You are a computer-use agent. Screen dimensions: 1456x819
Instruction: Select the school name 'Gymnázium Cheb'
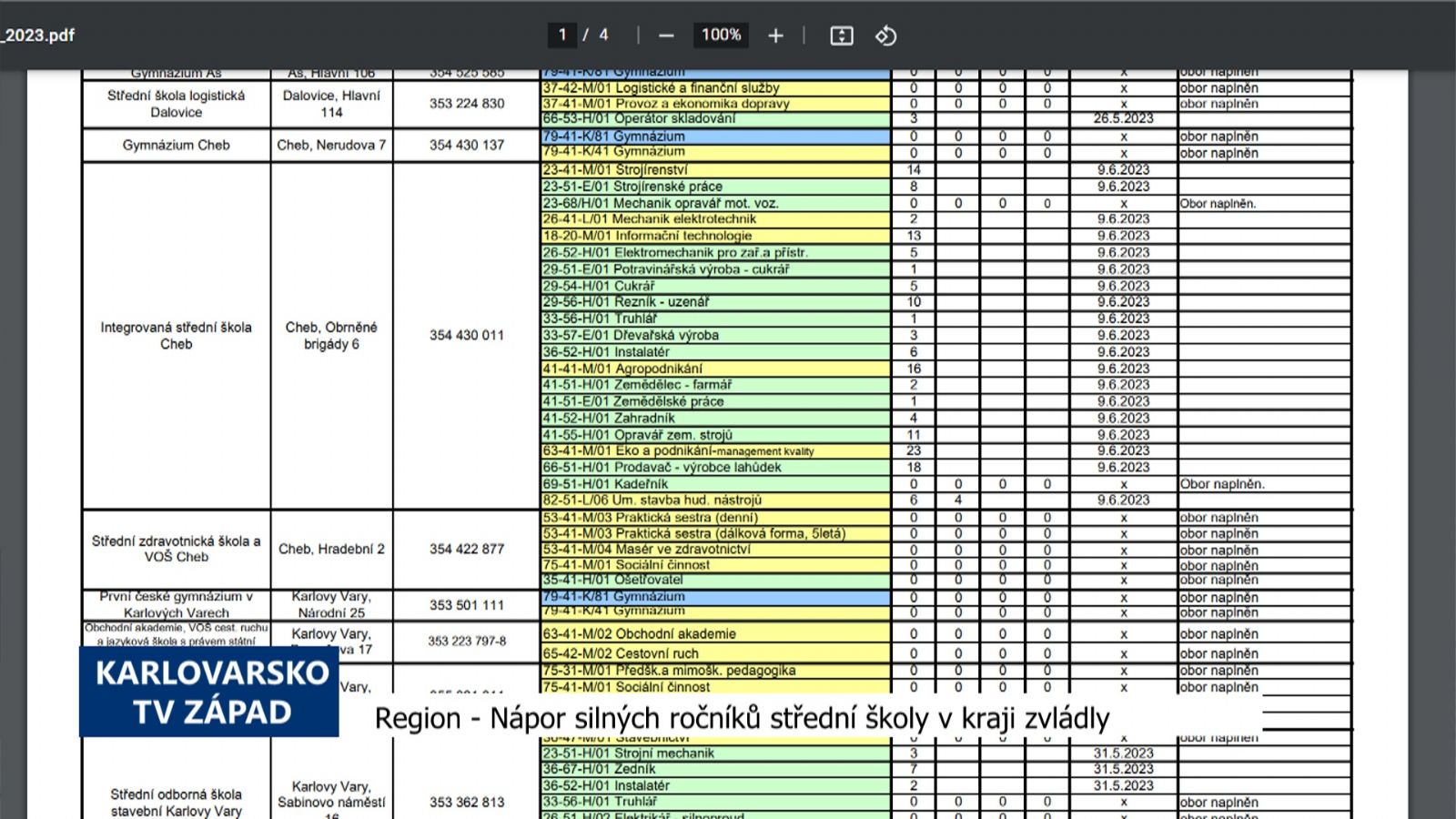pos(177,145)
